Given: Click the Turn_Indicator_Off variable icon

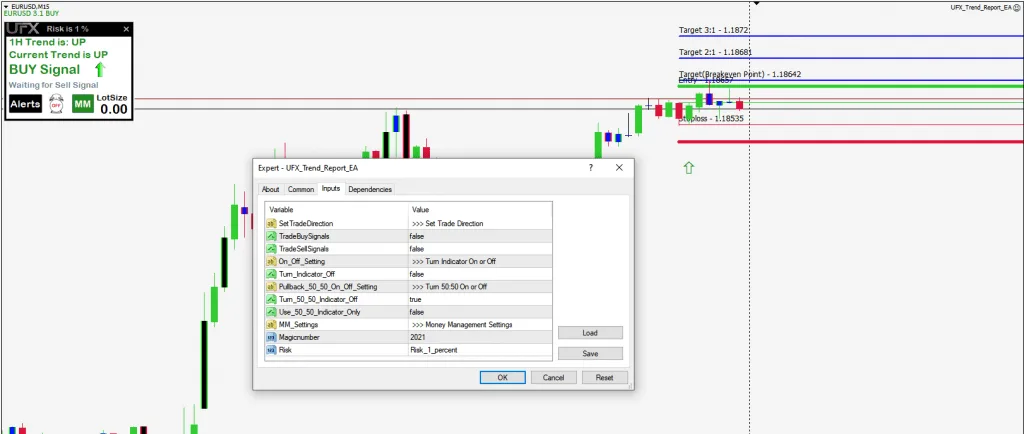Looking at the screenshot, I should point(271,274).
